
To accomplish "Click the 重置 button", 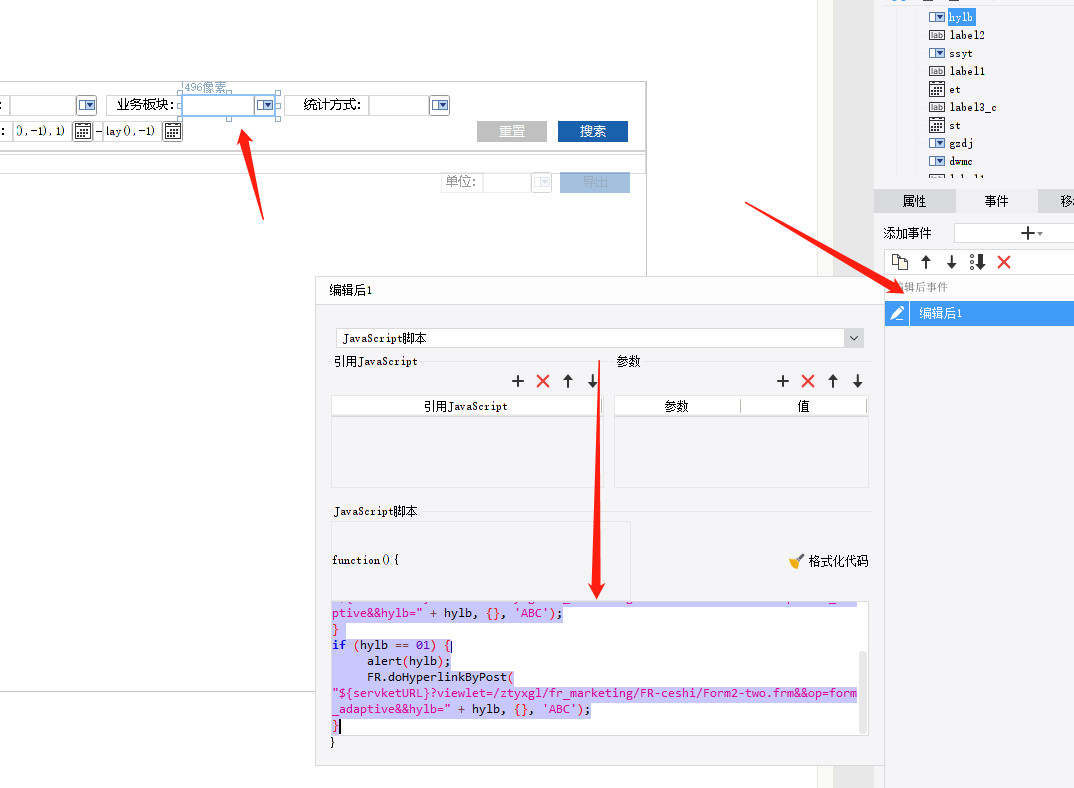I will tap(512, 131).
